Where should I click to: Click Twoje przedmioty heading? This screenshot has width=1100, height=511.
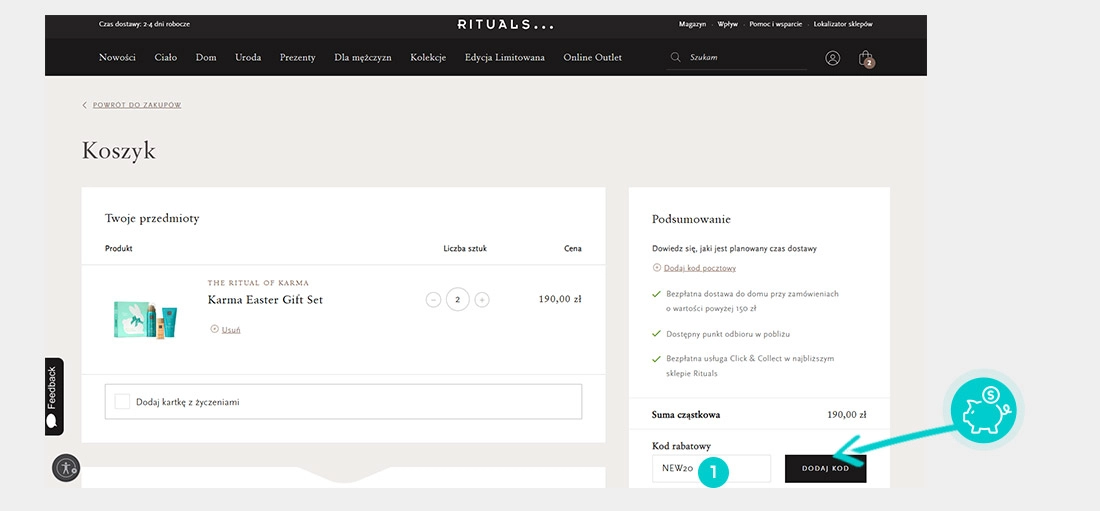(x=152, y=218)
